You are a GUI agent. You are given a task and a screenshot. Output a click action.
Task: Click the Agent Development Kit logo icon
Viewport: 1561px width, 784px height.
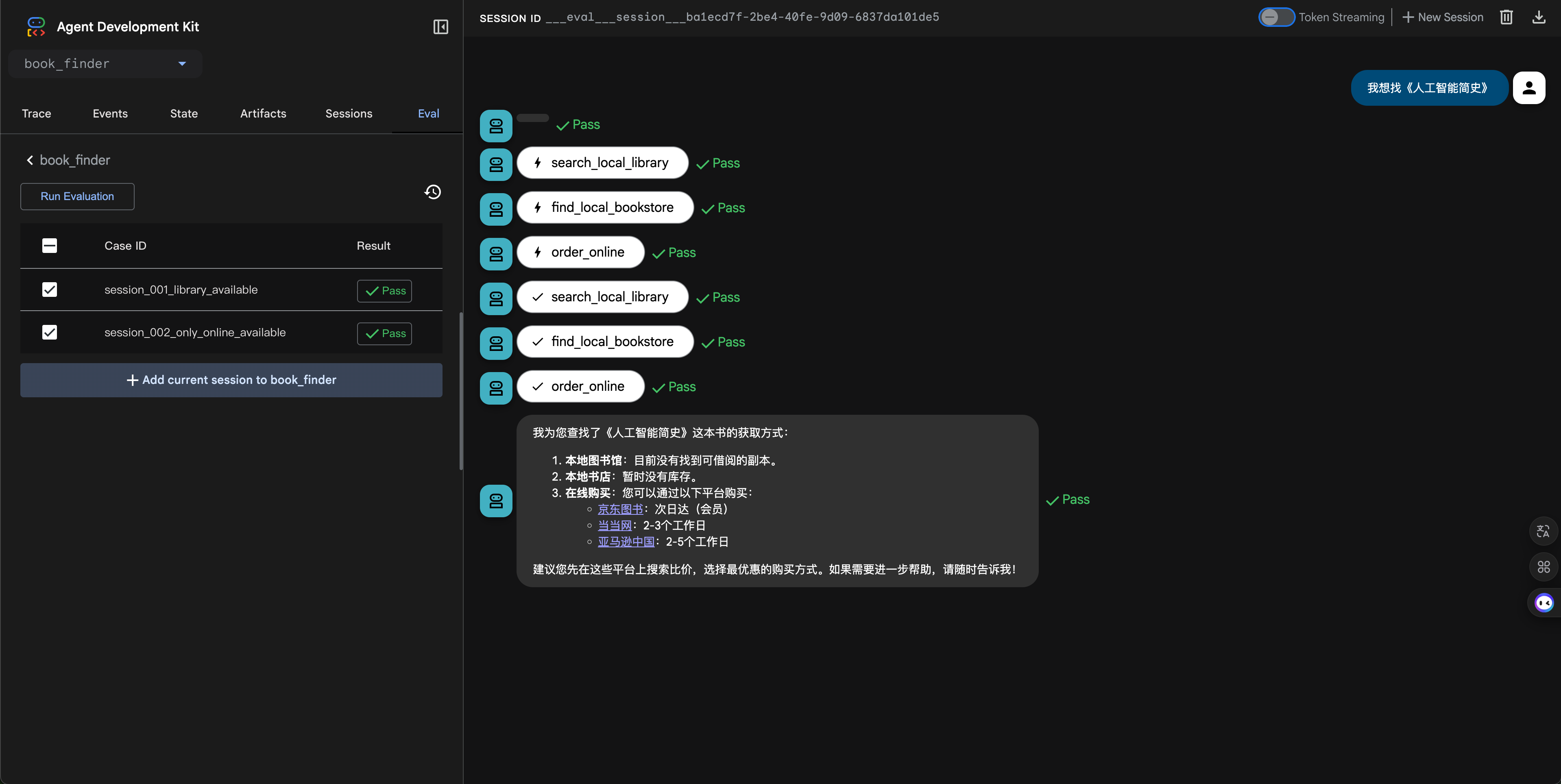pyautogui.click(x=36, y=27)
